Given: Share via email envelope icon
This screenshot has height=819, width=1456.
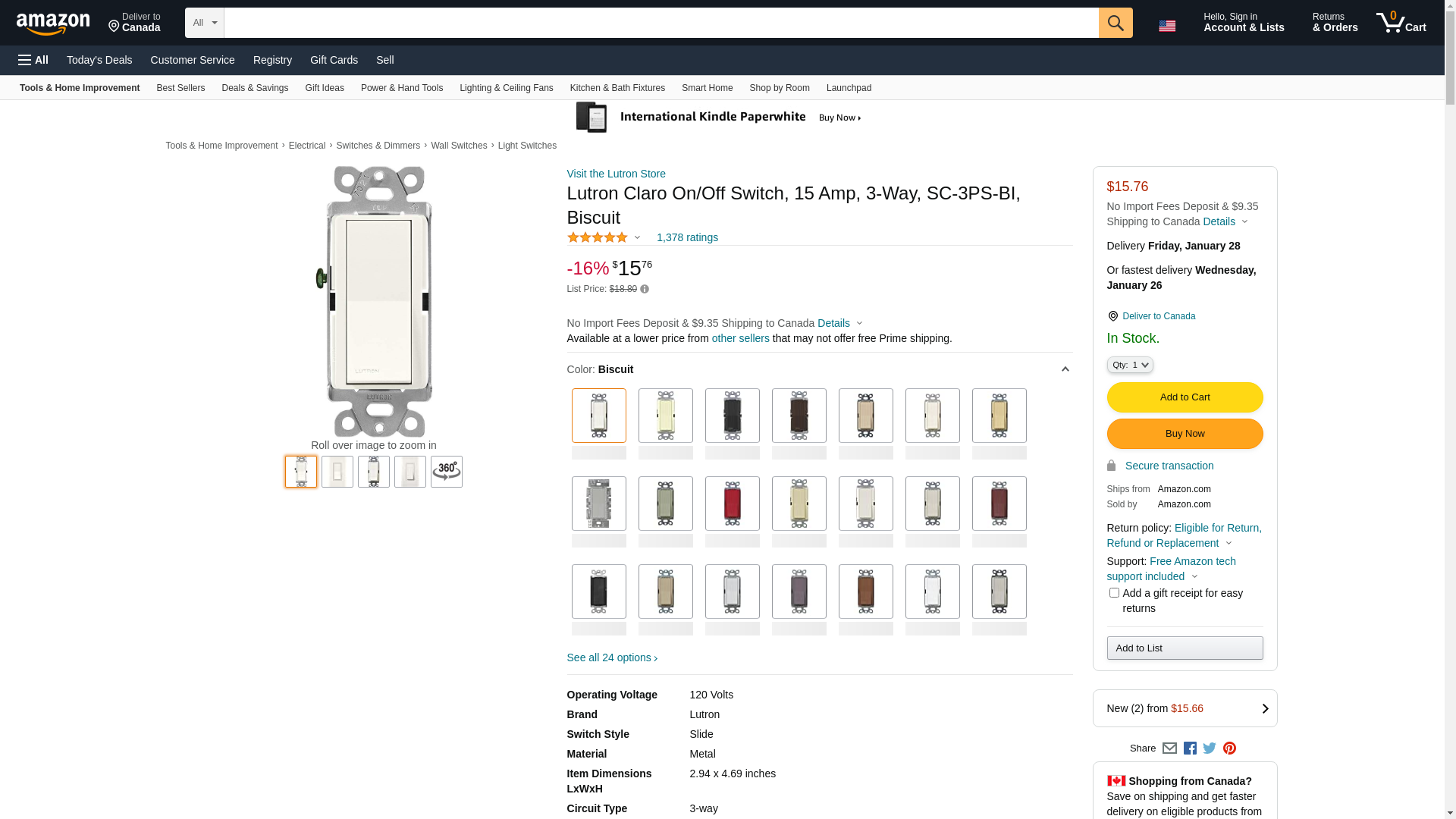Looking at the screenshot, I should click(x=1169, y=748).
